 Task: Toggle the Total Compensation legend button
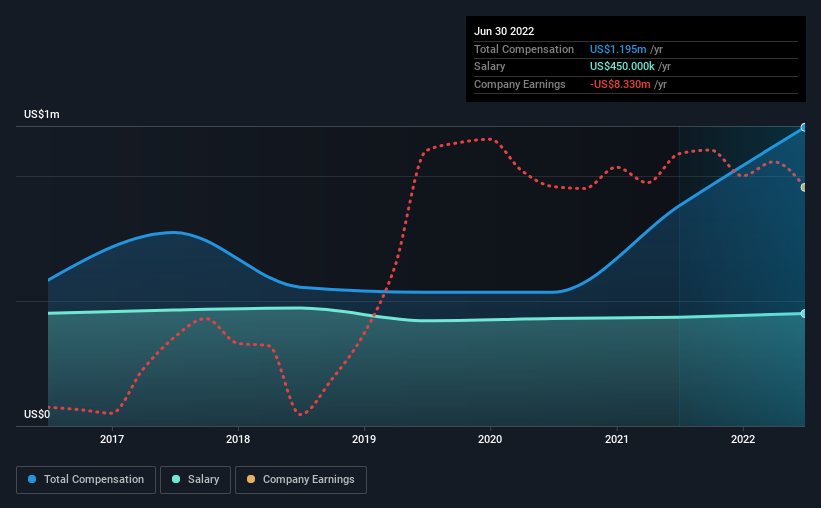[86, 480]
